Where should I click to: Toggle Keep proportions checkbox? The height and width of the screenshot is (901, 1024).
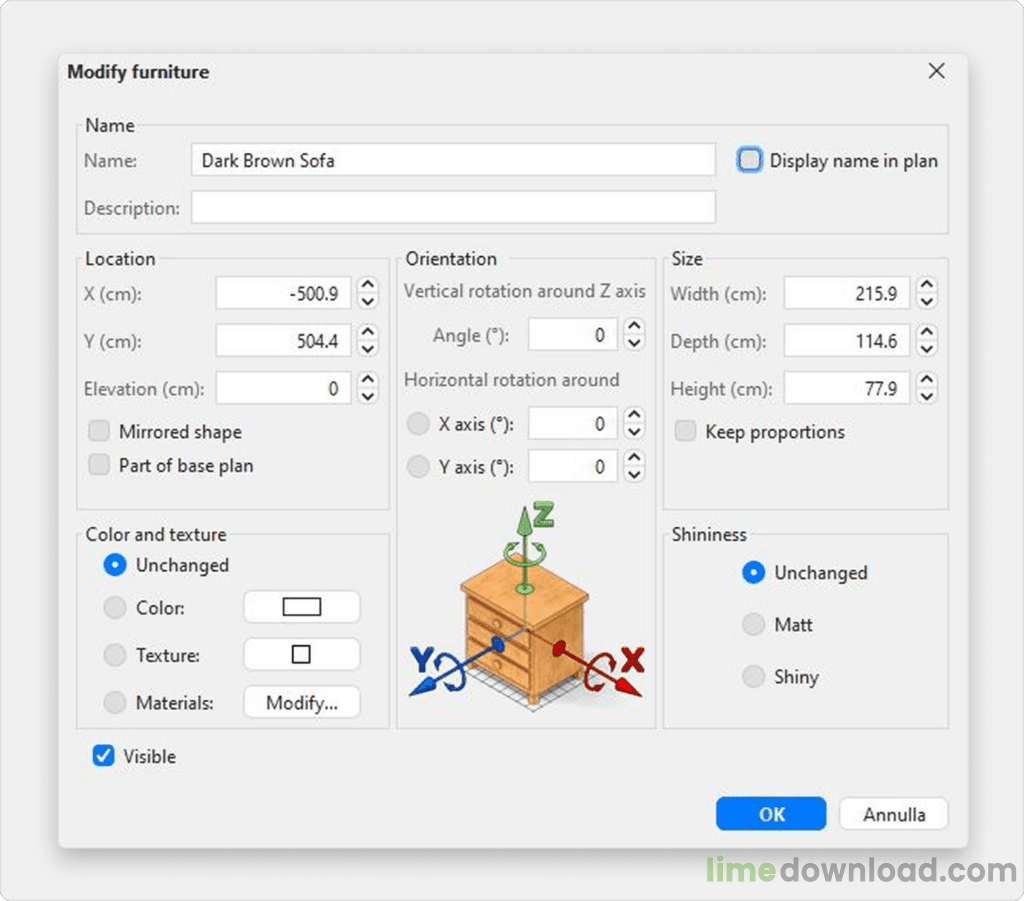[686, 431]
